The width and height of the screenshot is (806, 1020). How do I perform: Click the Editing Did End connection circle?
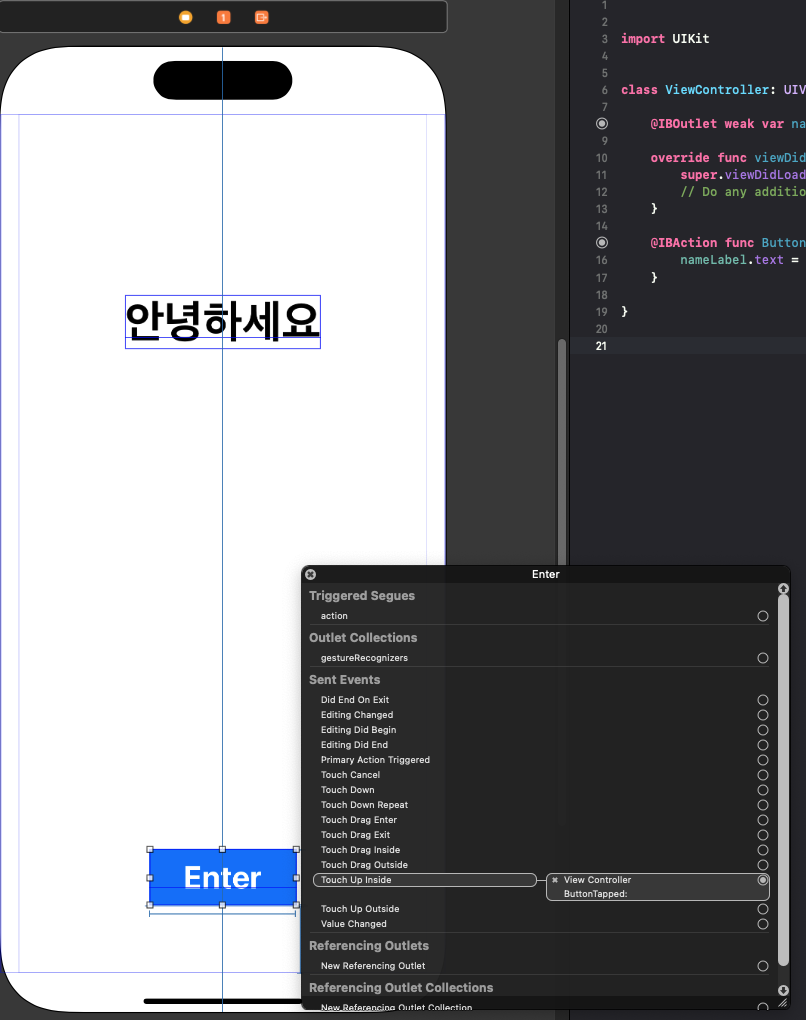tap(763, 745)
